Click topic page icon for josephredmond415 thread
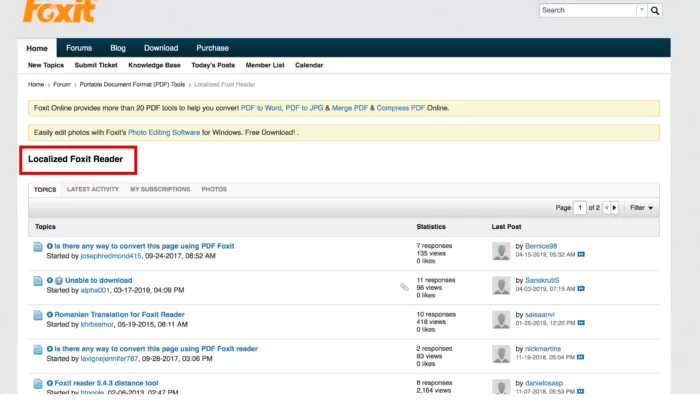The width and height of the screenshot is (700, 404). click(38, 247)
